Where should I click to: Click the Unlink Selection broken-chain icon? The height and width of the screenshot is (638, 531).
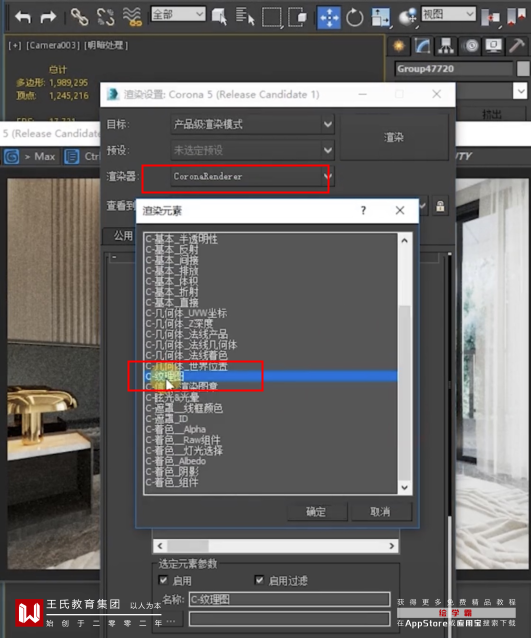tap(106, 17)
